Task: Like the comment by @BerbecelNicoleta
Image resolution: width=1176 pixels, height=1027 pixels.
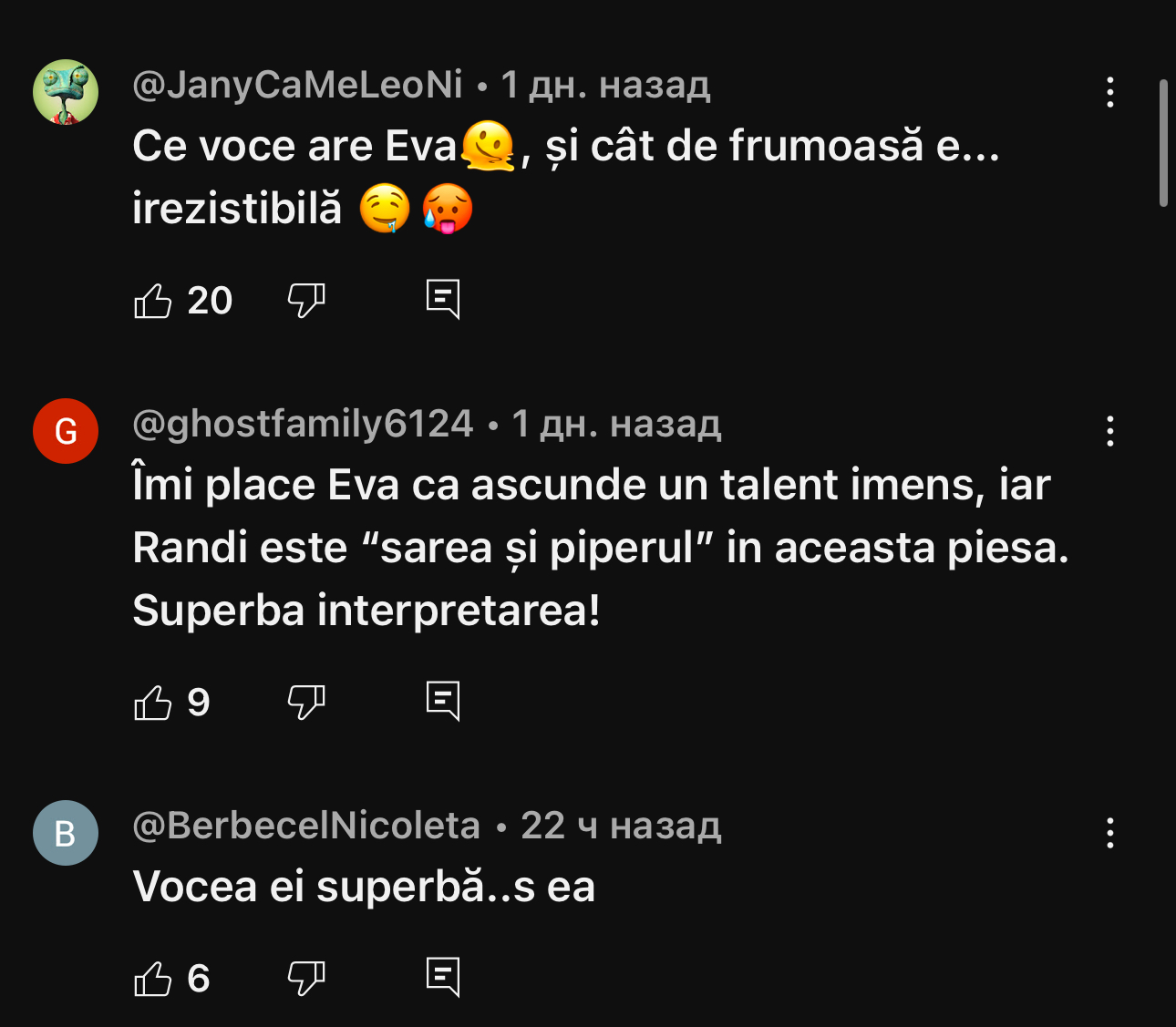Action: pos(153,979)
